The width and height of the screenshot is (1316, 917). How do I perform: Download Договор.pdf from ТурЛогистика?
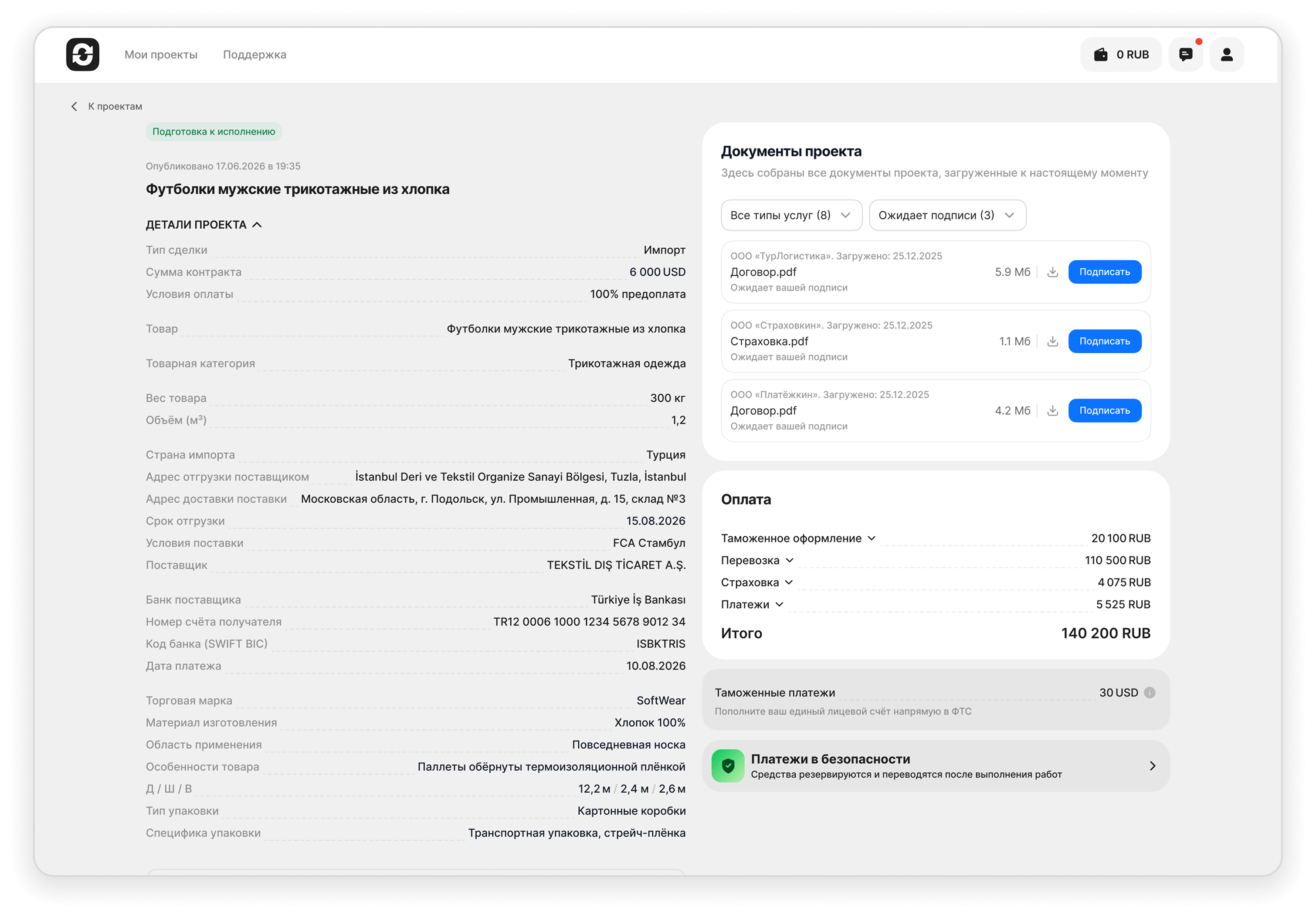[1052, 272]
